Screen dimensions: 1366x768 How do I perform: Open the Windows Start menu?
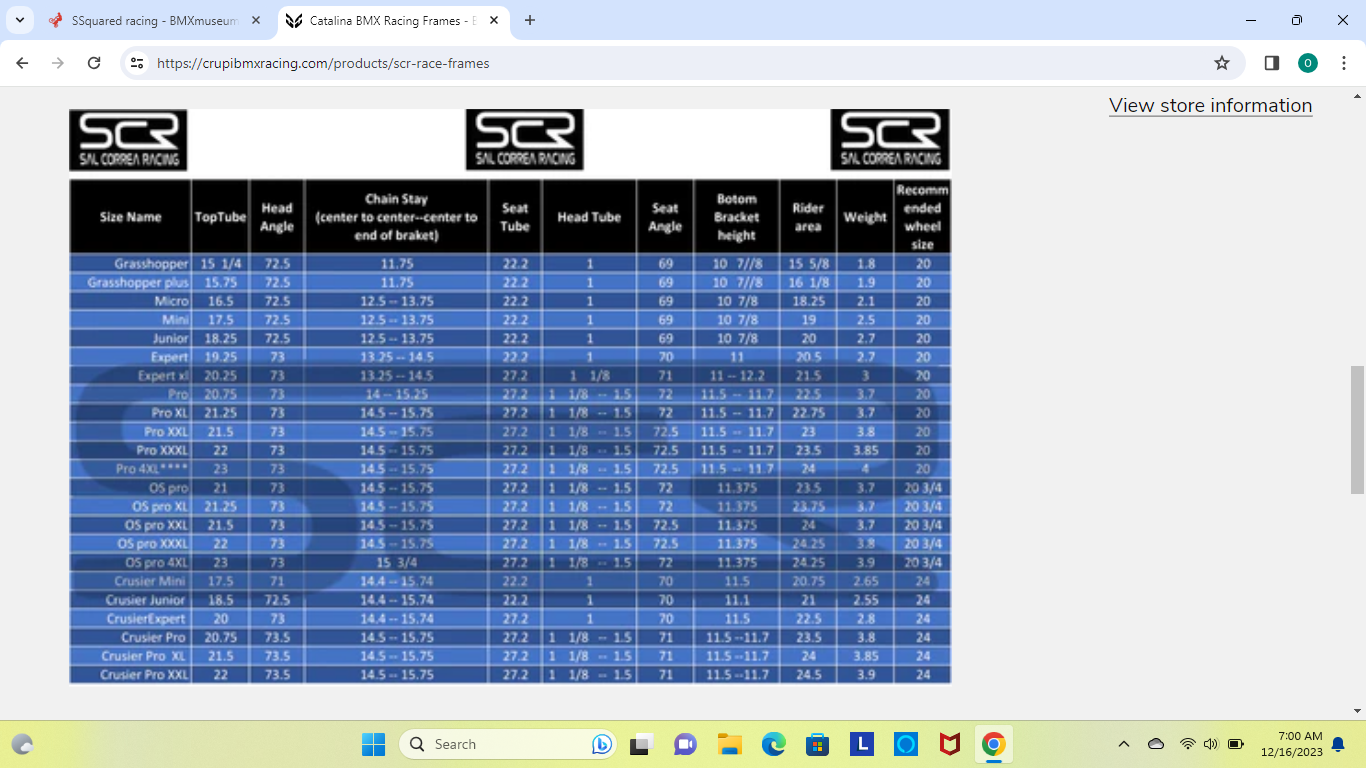[x=373, y=744]
